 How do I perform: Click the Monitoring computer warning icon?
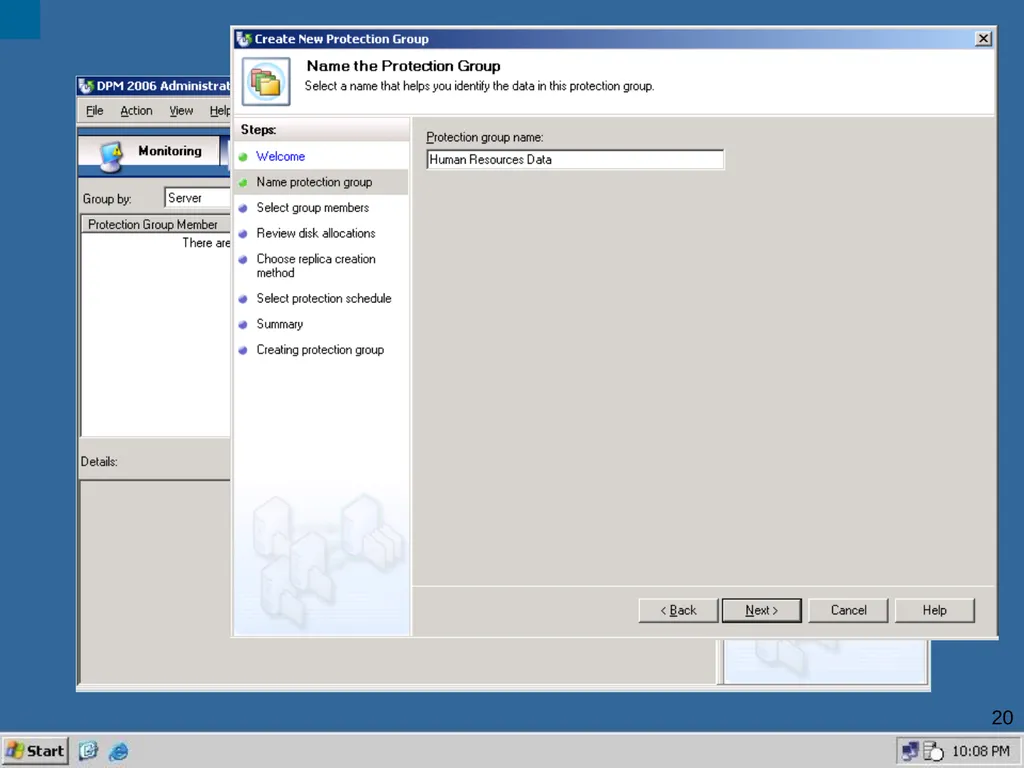point(112,156)
